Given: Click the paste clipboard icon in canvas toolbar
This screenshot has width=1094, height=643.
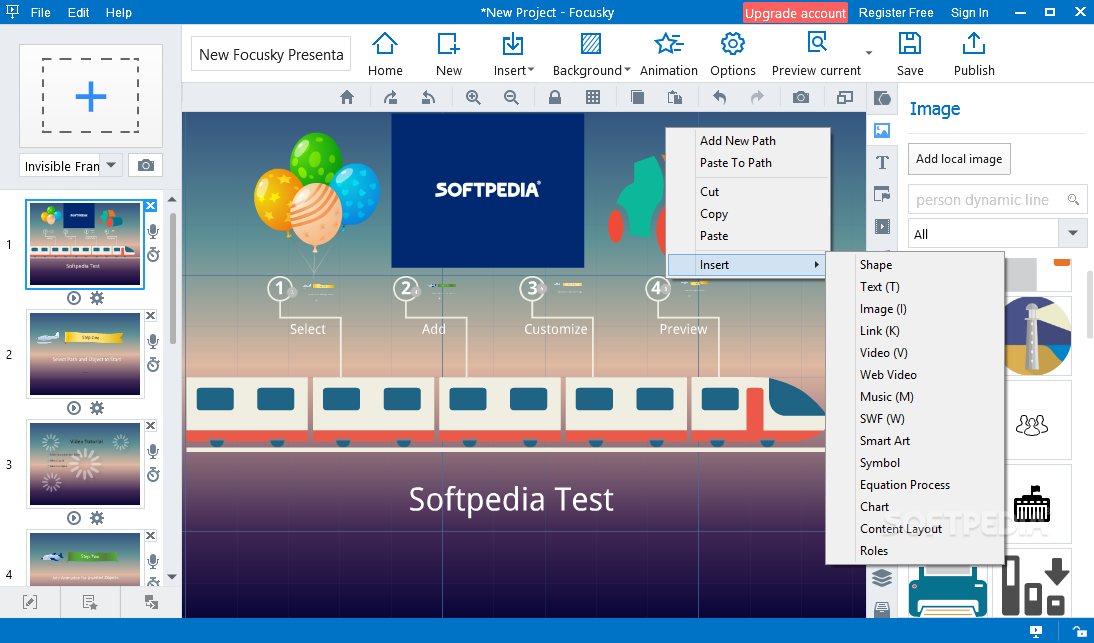Looking at the screenshot, I should coord(675,98).
